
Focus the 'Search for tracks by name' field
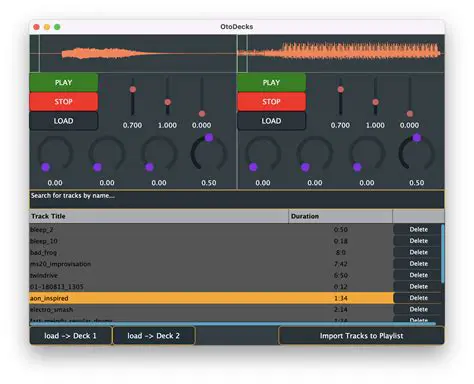click(x=237, y=199)
